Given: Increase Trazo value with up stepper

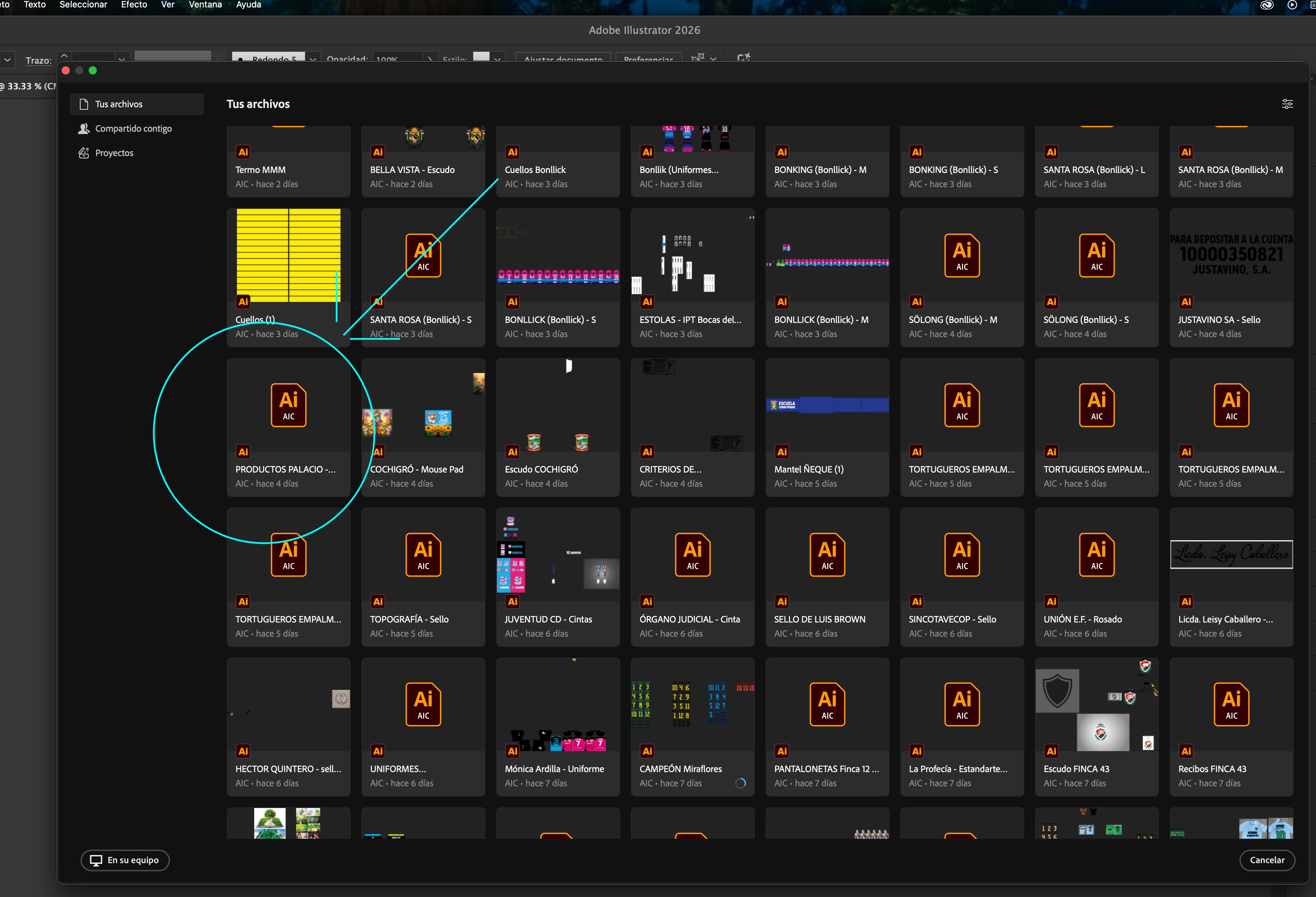Looking at the screenshot, I should pyautogui.click(x=64, y=56).
